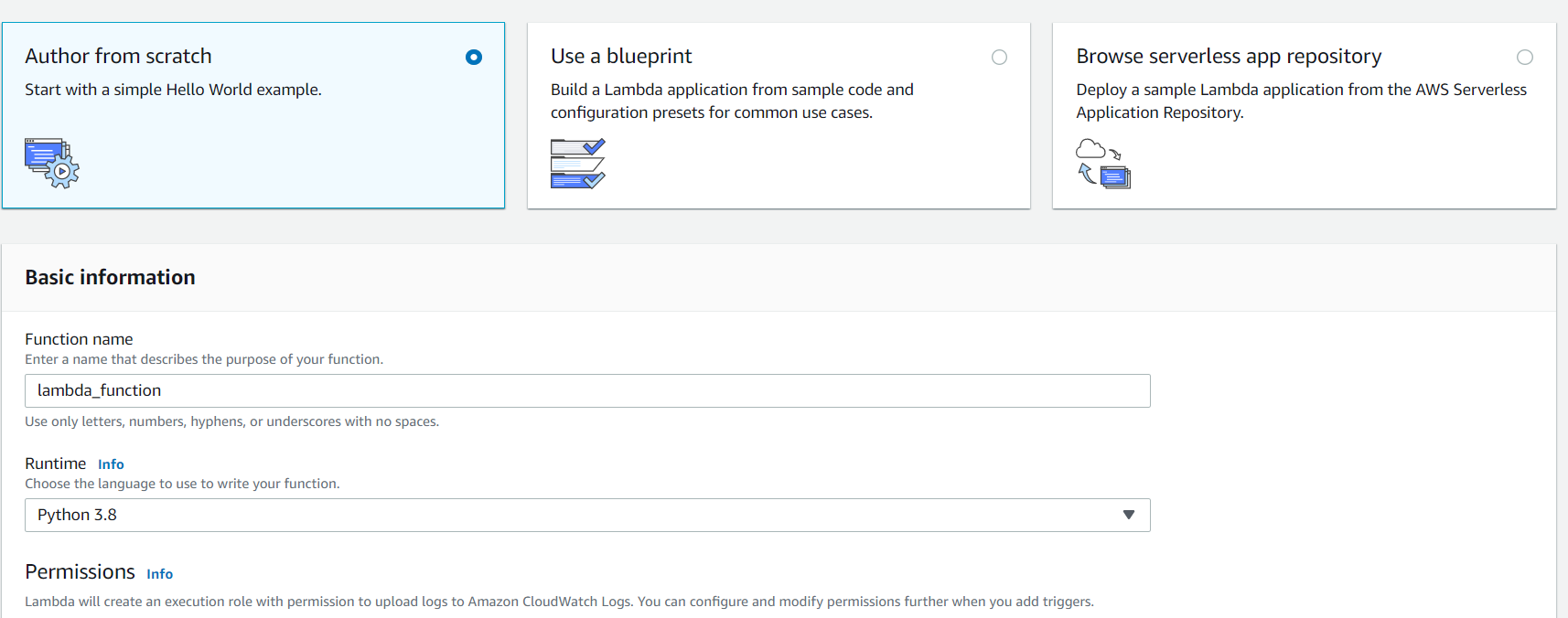Click the serverless repository cloud icon
Viewport: 1568px width, 618px height.
(x=1102, y=163)
